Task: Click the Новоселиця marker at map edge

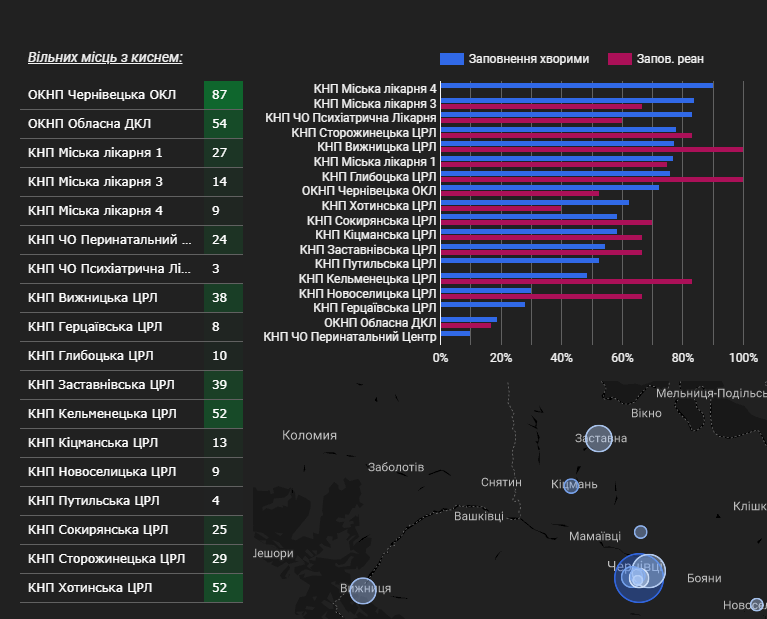Action: (757, 604)
